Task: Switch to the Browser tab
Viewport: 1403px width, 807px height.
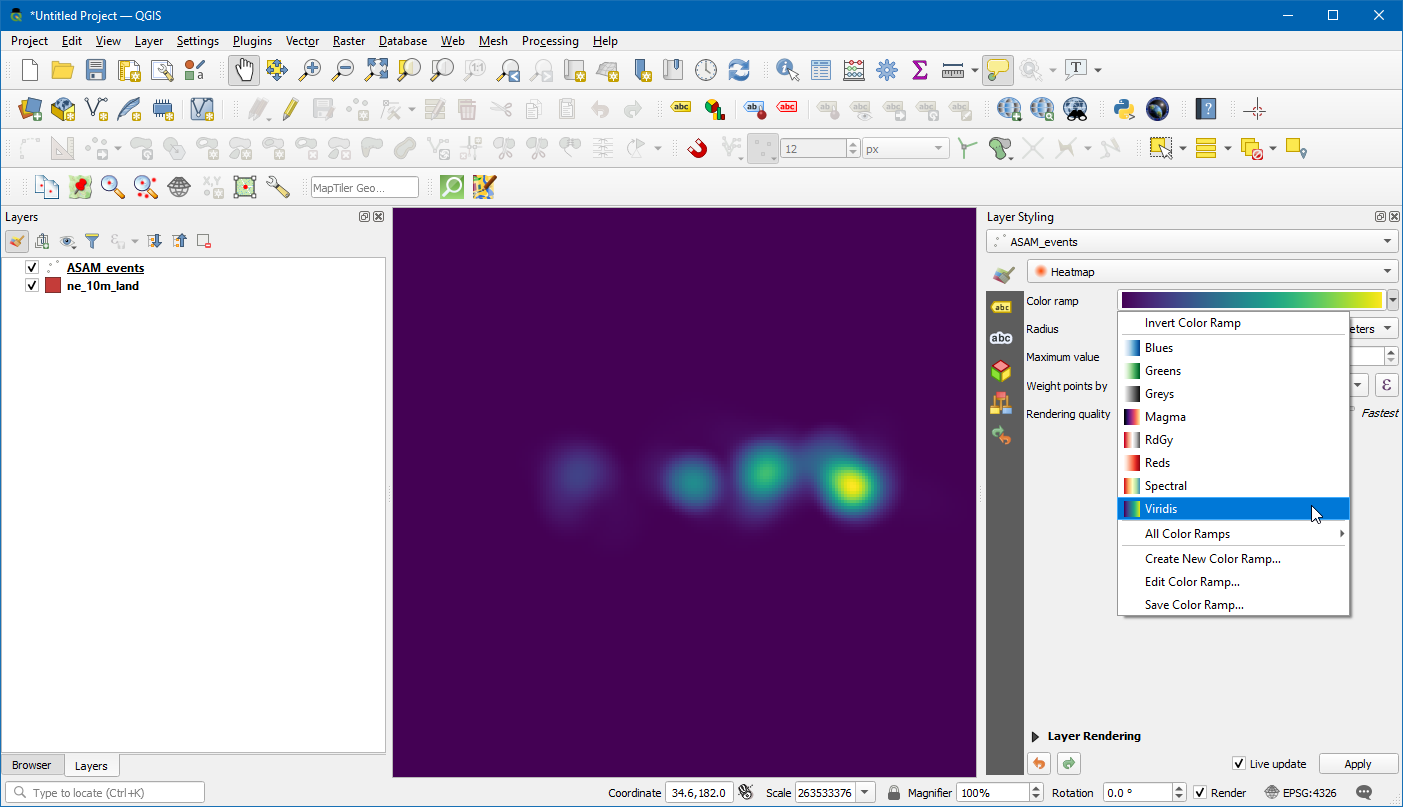Action: pyautogui.click(x=32, y=765)
